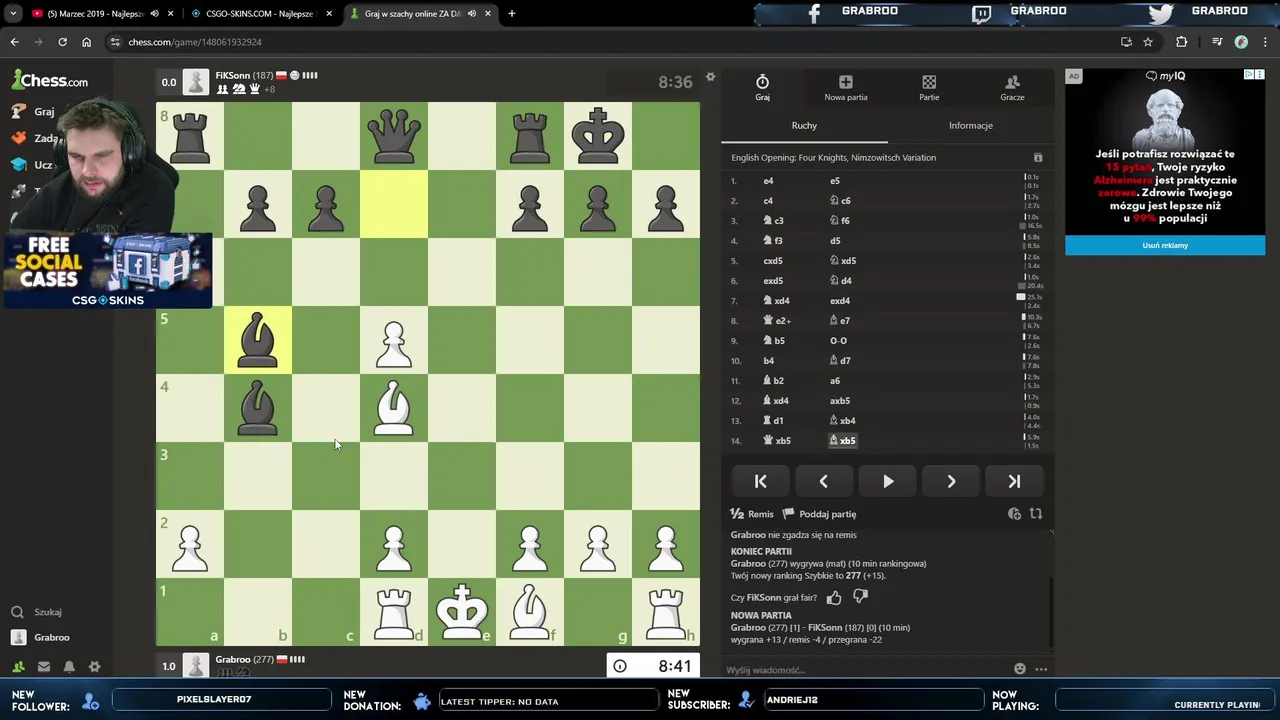Bookmark this page with star icon

click(x=1148, y=42)
